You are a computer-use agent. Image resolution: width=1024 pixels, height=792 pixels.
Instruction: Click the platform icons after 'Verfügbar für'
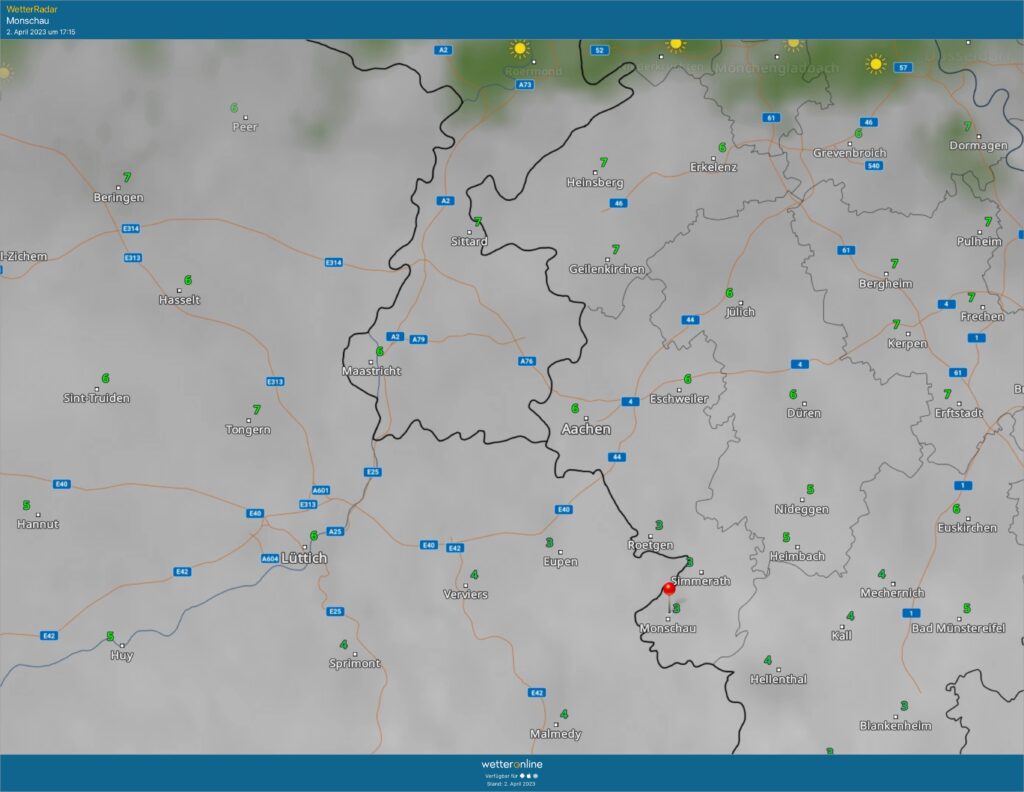click(x=530, y=776)
